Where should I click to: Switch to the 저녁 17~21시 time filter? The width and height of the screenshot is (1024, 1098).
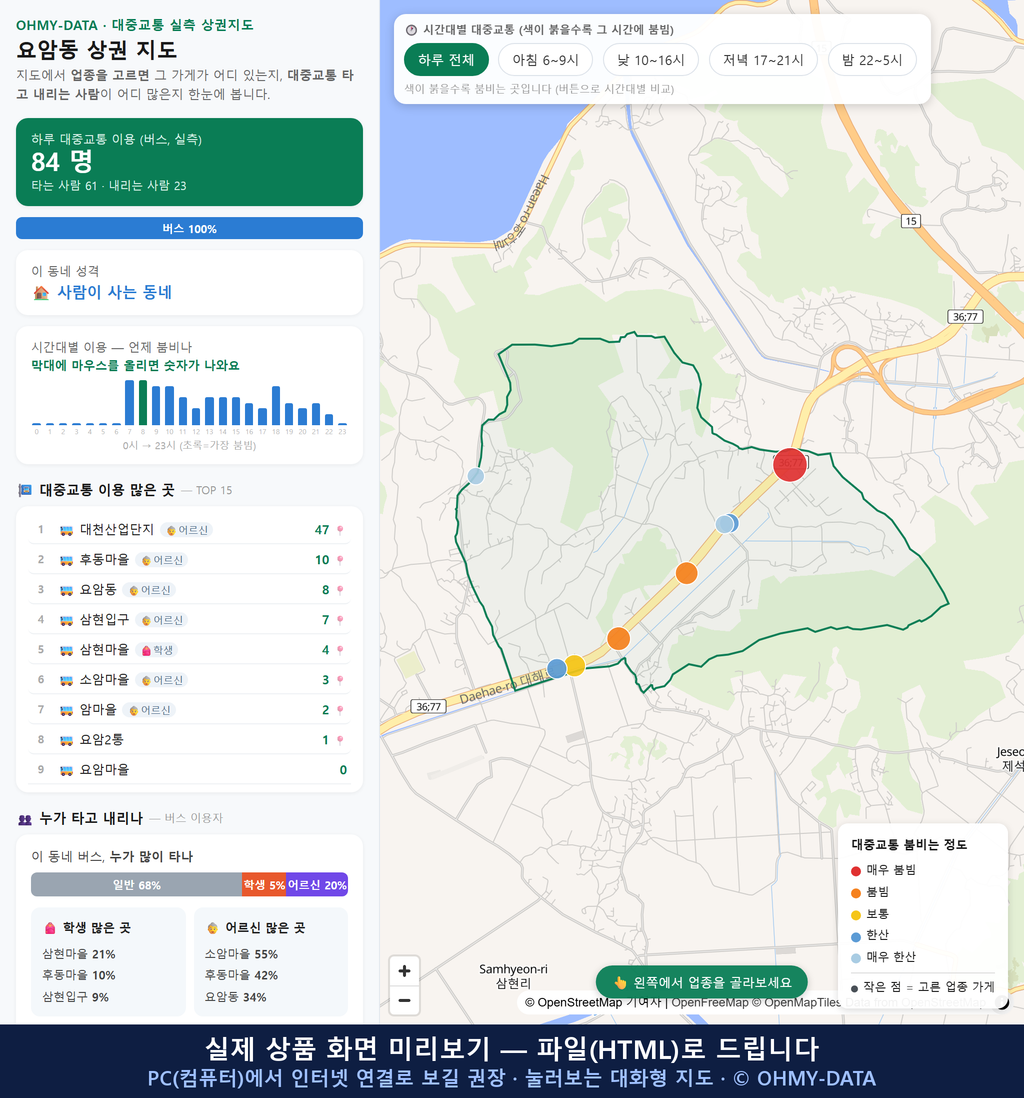(763, 60)
